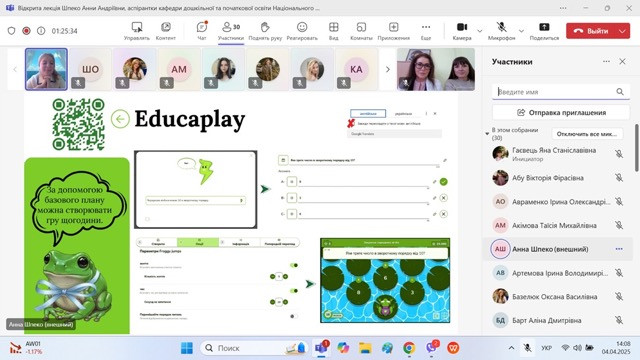Click the 'Введите имя' search field
Viewport: 640px width, 360px height.
(x=561, y=92)
